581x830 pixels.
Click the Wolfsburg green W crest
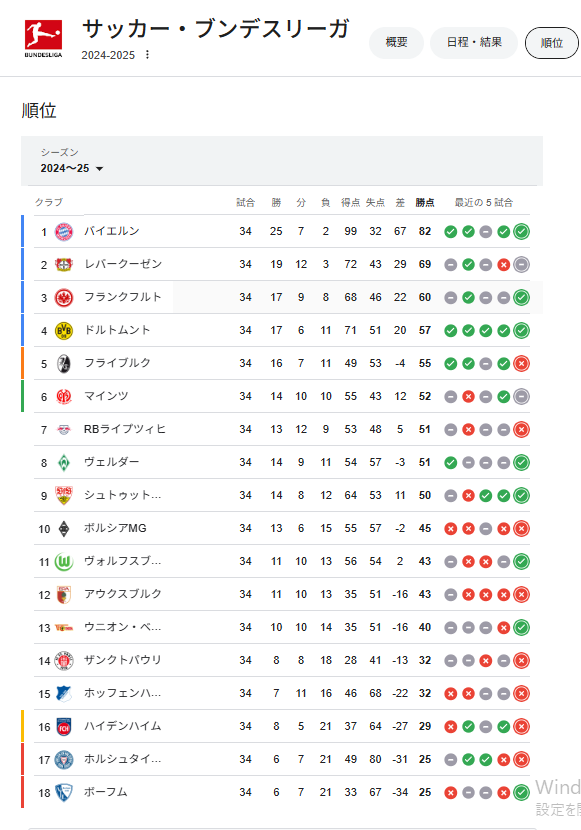click(64, 562)
